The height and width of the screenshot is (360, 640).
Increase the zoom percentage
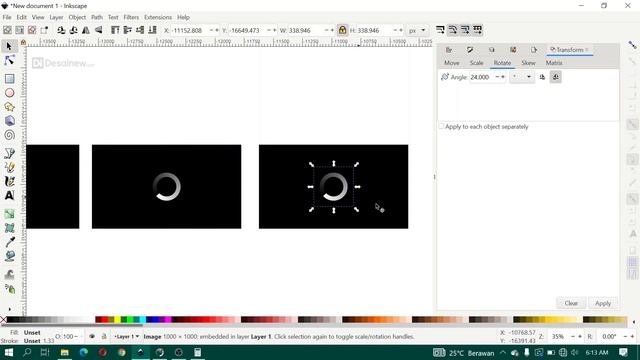tap(580, 336)
